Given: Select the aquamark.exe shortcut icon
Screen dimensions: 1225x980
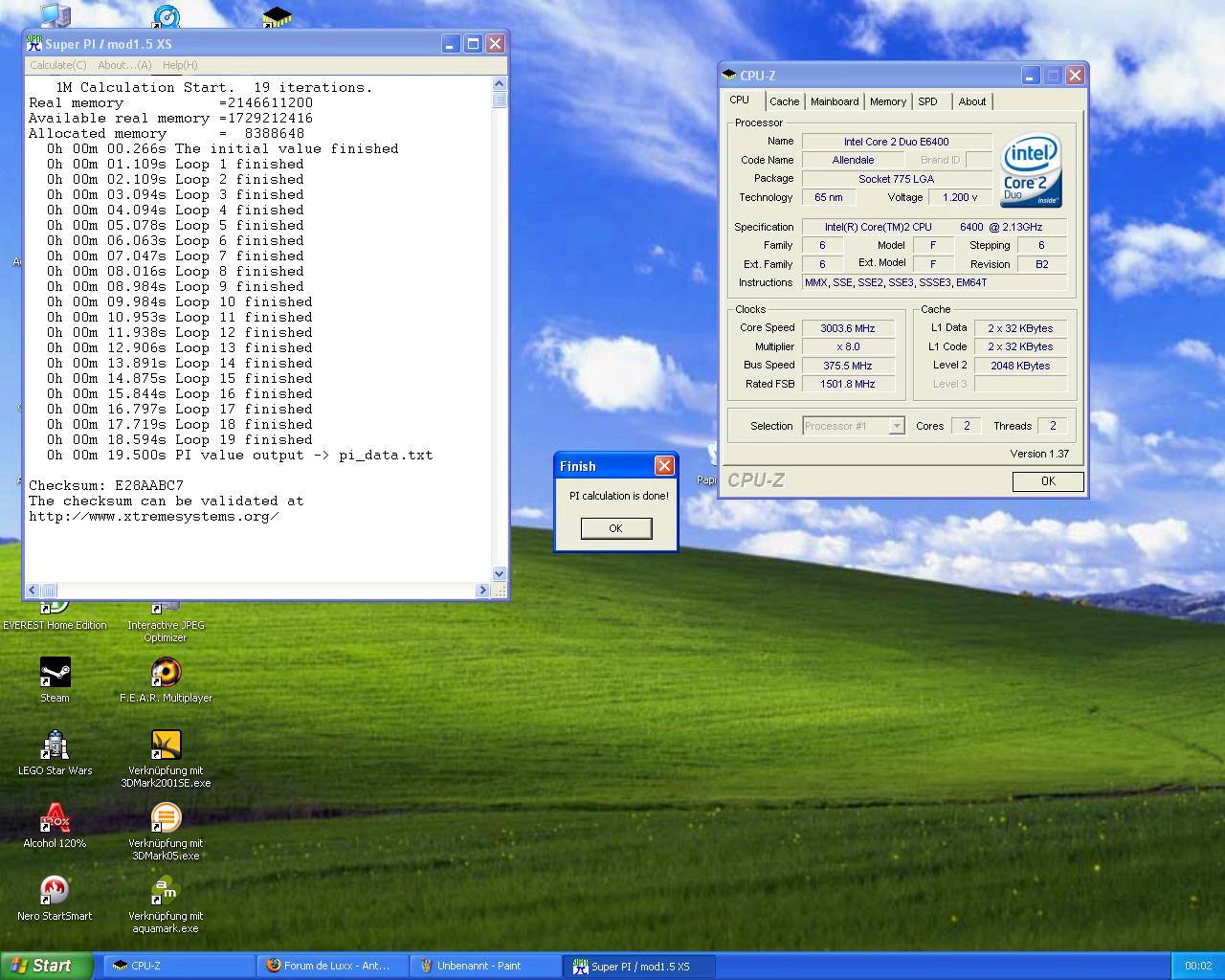Looking at the screenshot, I should [166, 890].
